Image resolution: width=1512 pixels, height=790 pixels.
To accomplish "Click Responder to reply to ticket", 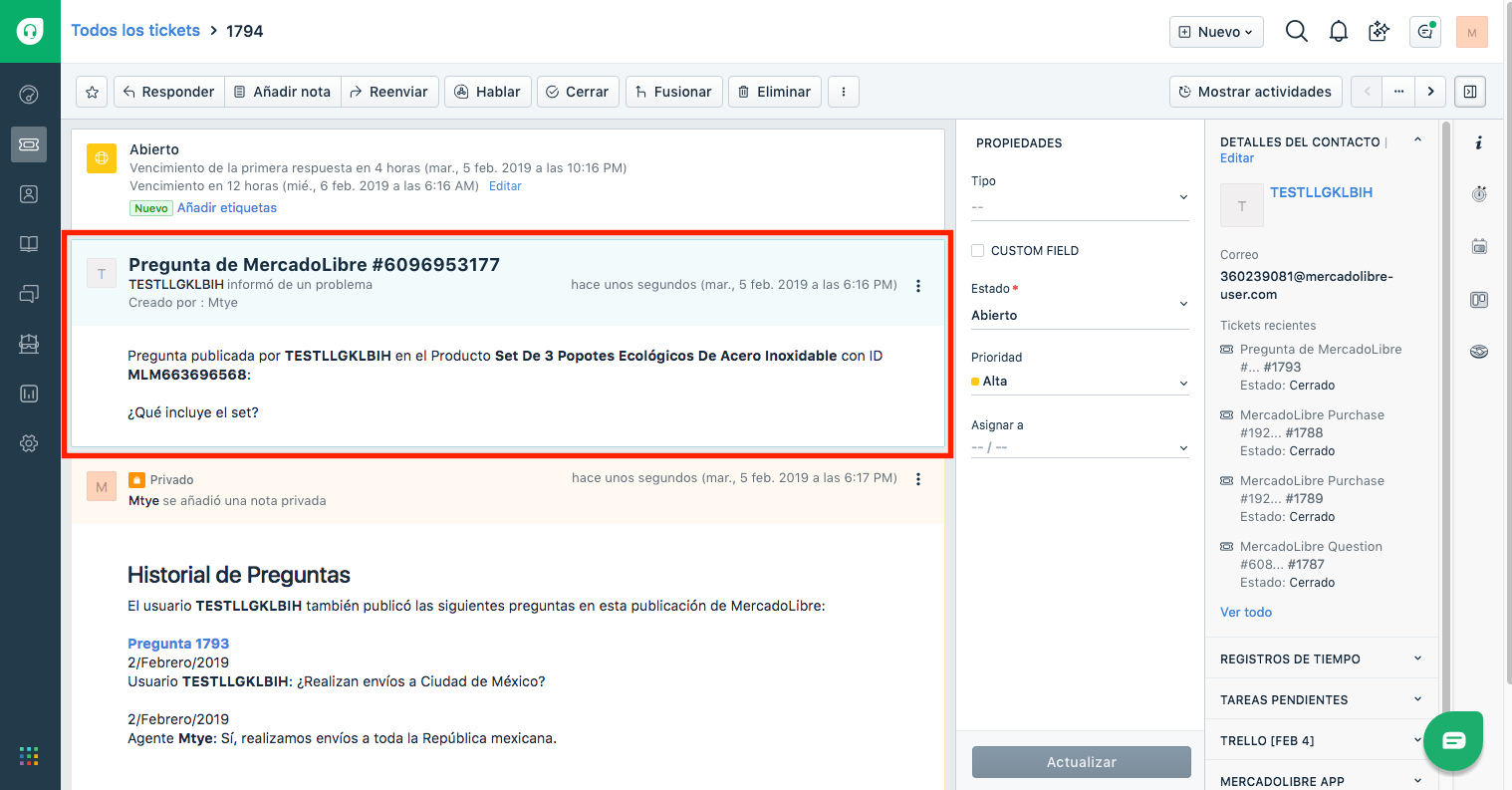I will coord(169,92).
